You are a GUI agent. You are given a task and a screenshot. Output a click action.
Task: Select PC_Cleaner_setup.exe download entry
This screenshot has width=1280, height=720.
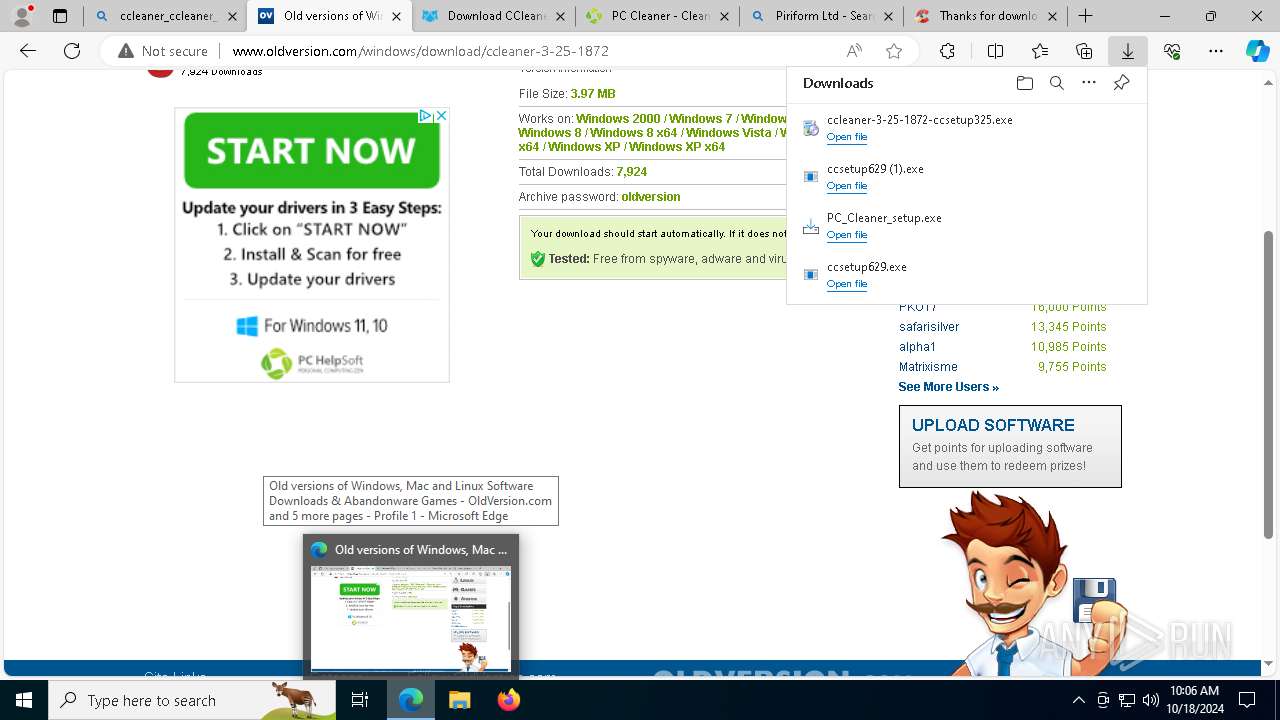(x=966, y=225)
